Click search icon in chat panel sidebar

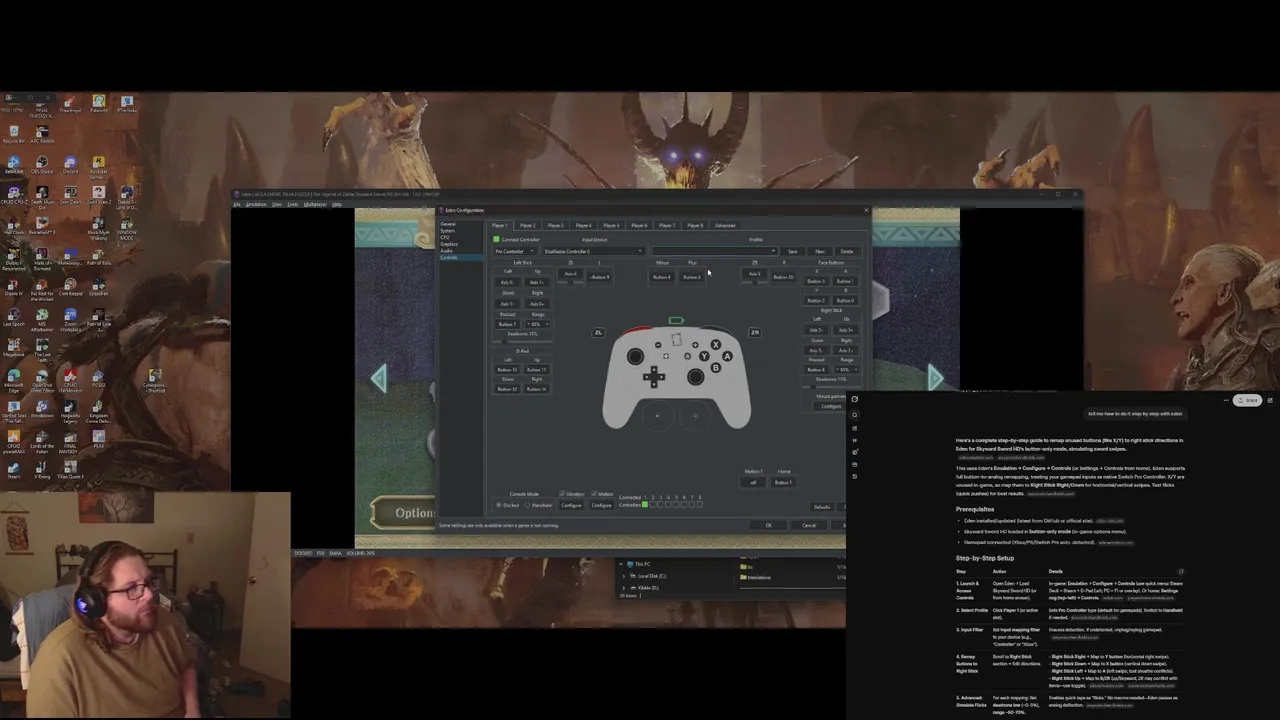coord(855,415)
